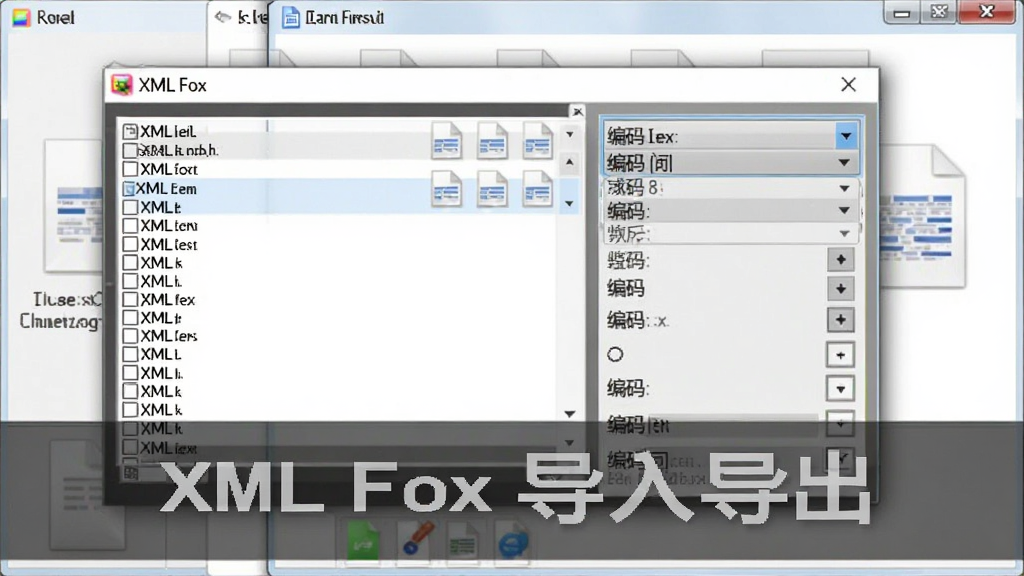
Task: Enable the XML foxt checkbox
Action: [130, 169]
